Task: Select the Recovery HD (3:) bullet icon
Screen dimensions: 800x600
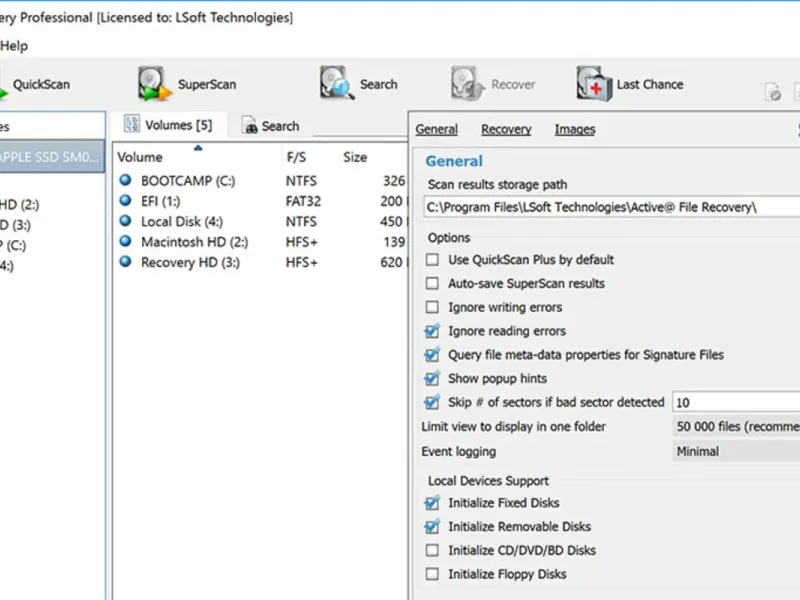Action: [126, 262]
